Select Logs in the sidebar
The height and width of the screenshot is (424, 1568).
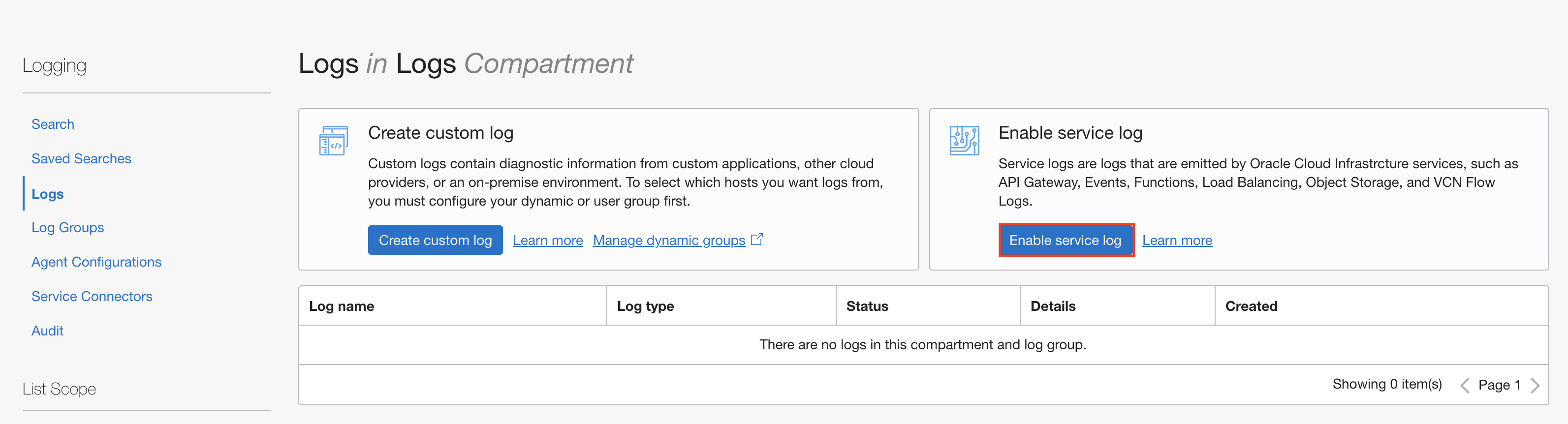[47, 194]
